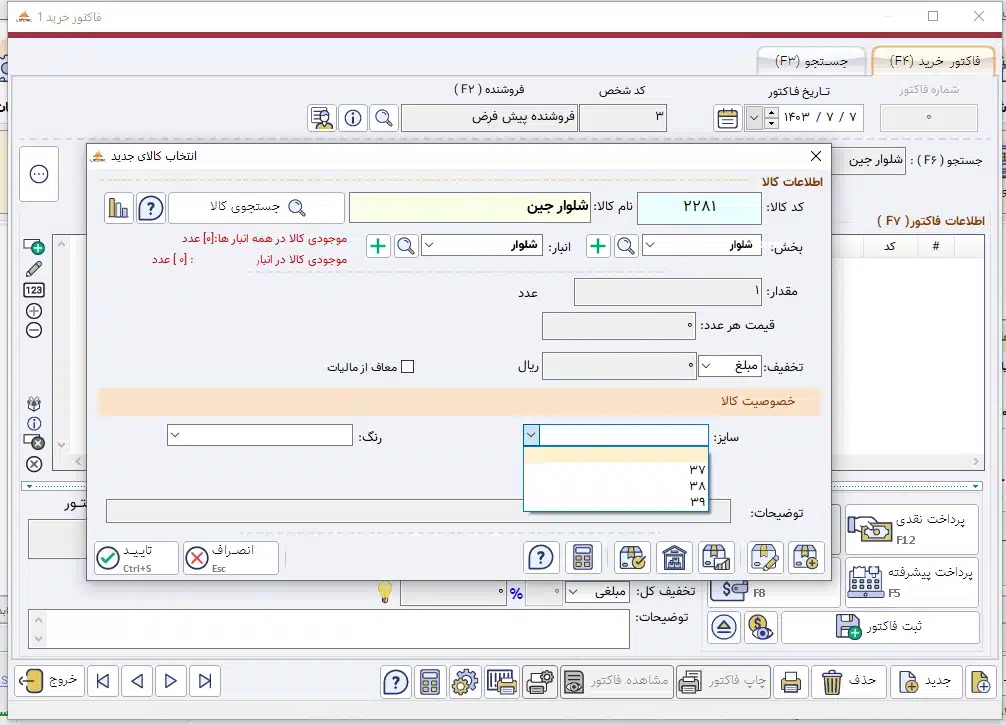Add a new warehouse with green plus

tap(378, 246)
